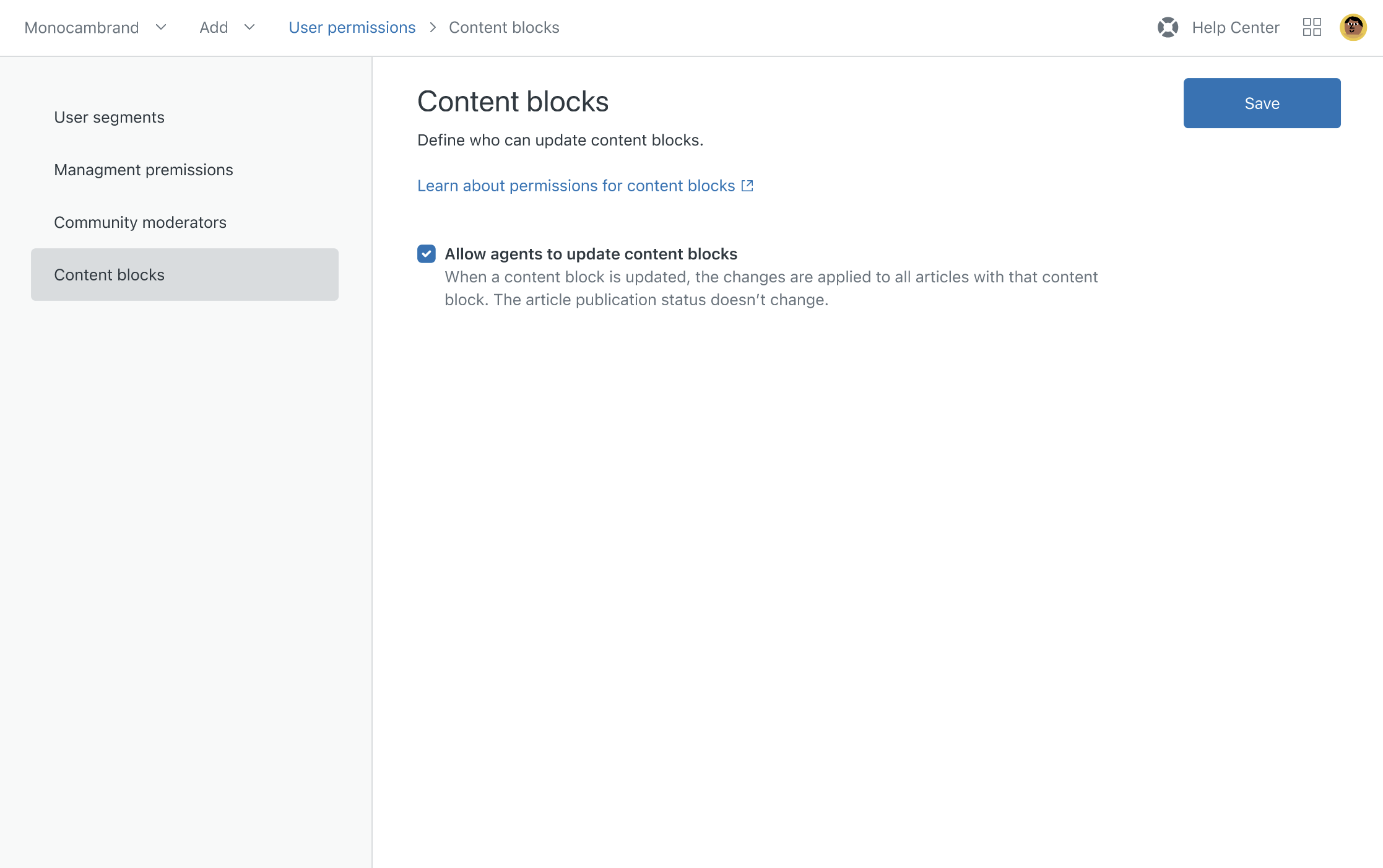Open the Monocambrand brand dropdown
The image size is (1383, 868).
click(81, 27)
